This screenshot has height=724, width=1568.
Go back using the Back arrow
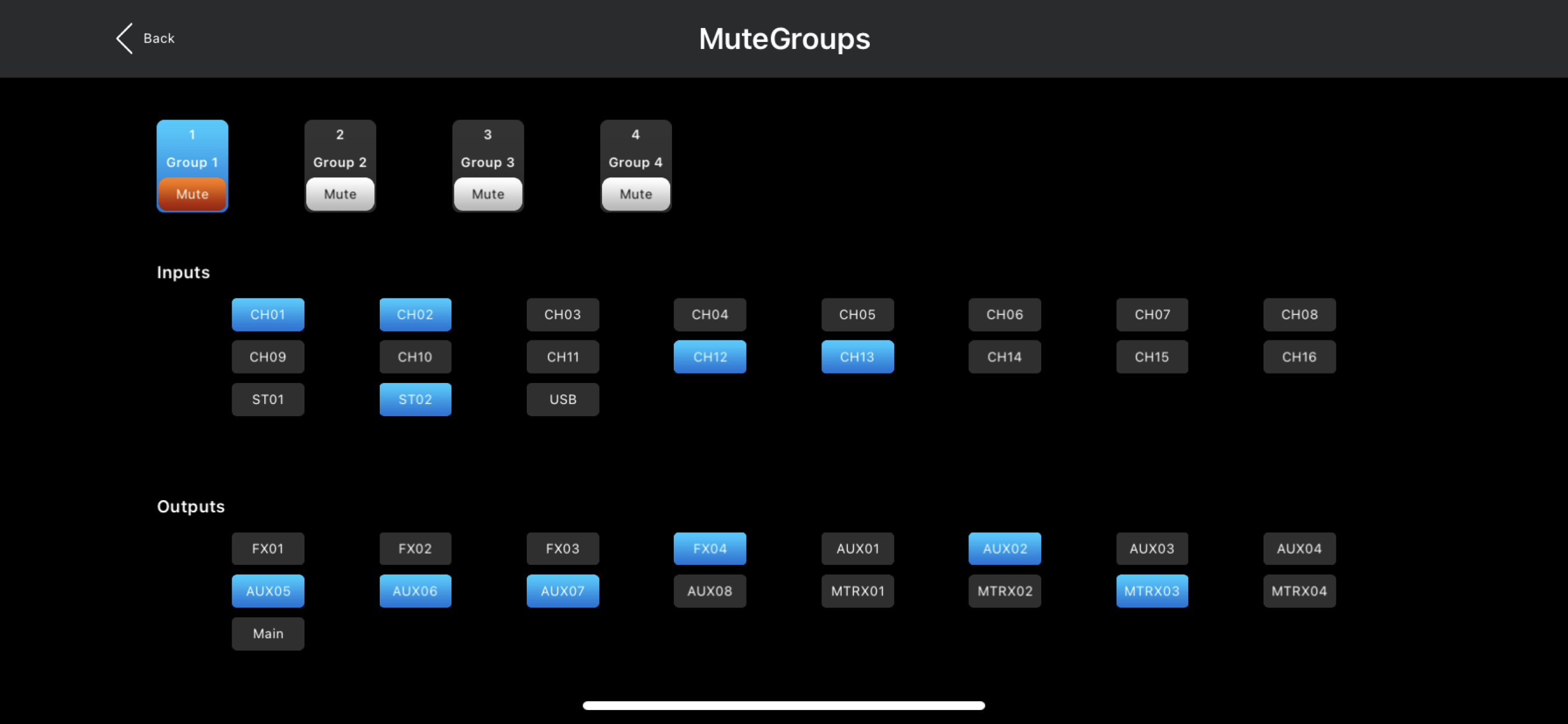pyautogui.click(x=145, y=38)
